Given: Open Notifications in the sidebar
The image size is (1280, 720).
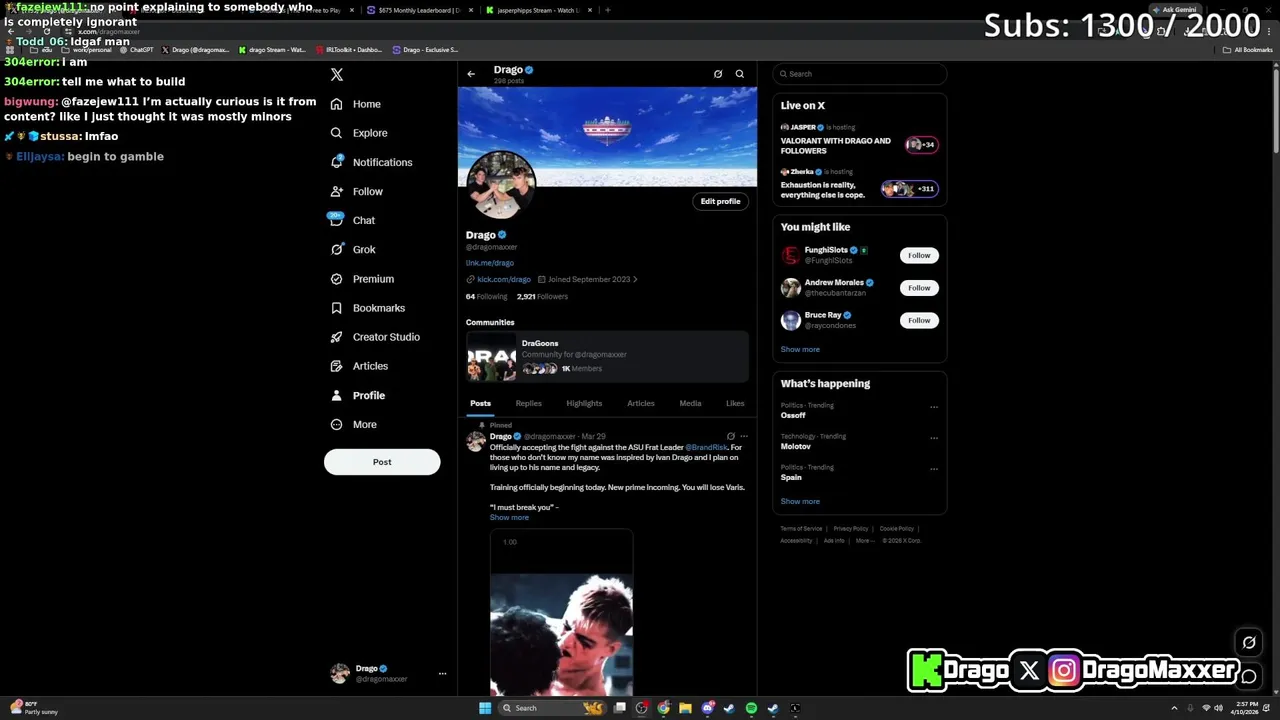Looking at the screenshot, I should [x=371, y=162].
